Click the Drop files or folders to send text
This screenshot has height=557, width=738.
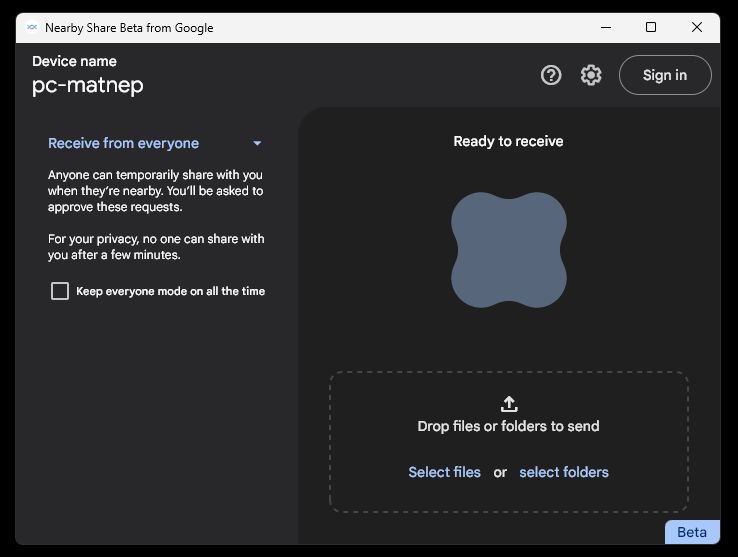[508, 426]
